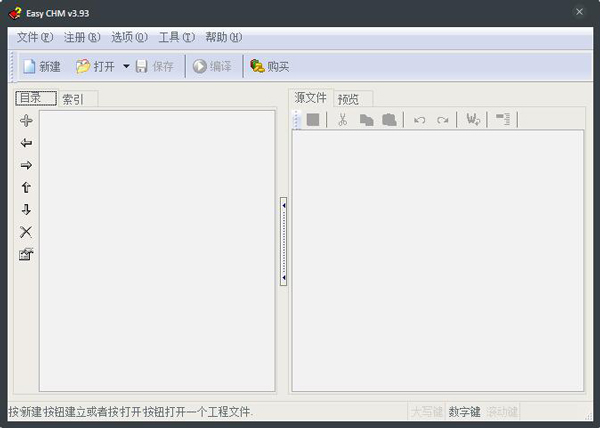Click the properties icon below the delete icon
The width and height of the screenshot is (600, 428).
click(26, 254)
